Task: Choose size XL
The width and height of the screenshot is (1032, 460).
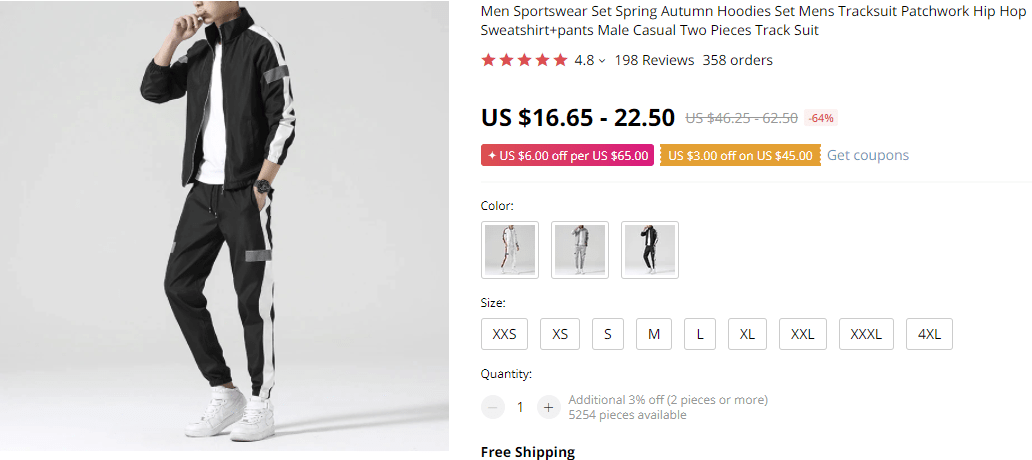Action: pyautogui.click(x=747, y=334)
